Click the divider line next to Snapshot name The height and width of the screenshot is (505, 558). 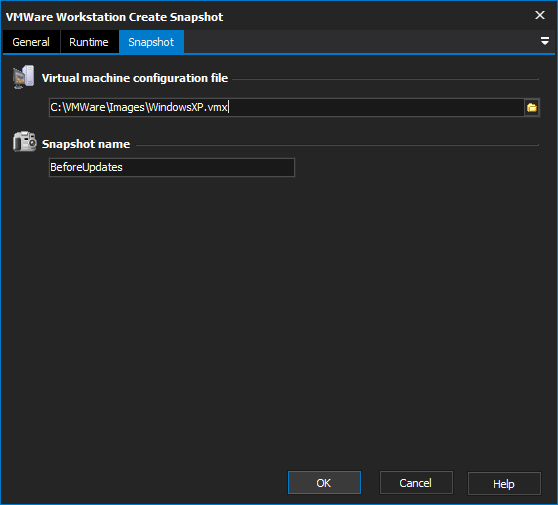(x=337, y=145)
